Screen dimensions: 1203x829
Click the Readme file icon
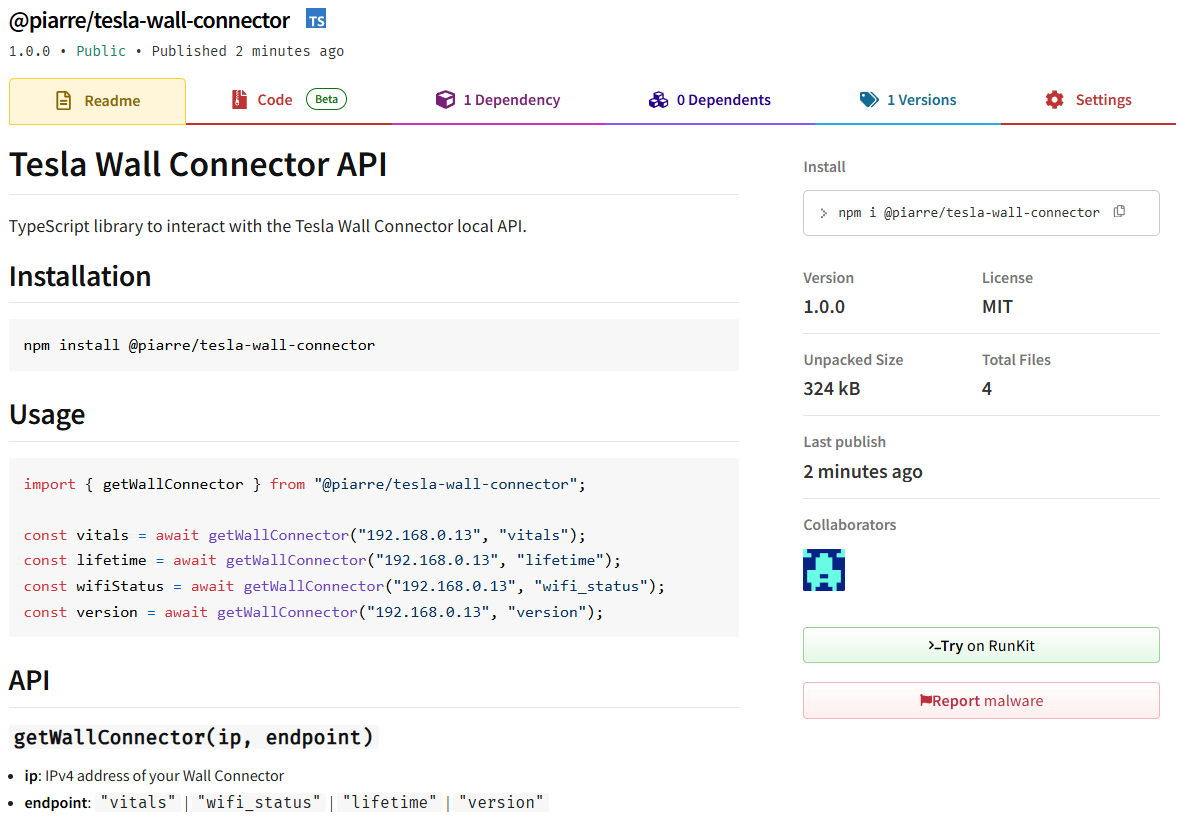[64, 101]
